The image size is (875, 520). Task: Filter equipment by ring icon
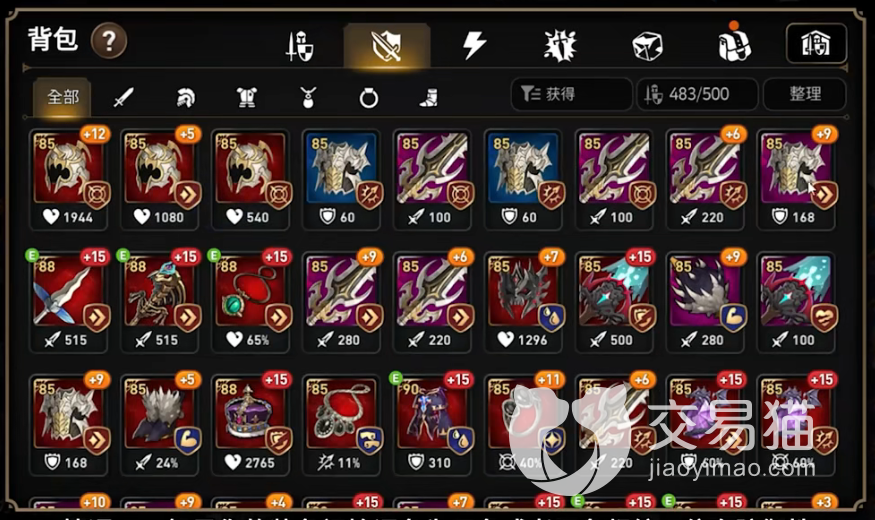pos(368,99)
